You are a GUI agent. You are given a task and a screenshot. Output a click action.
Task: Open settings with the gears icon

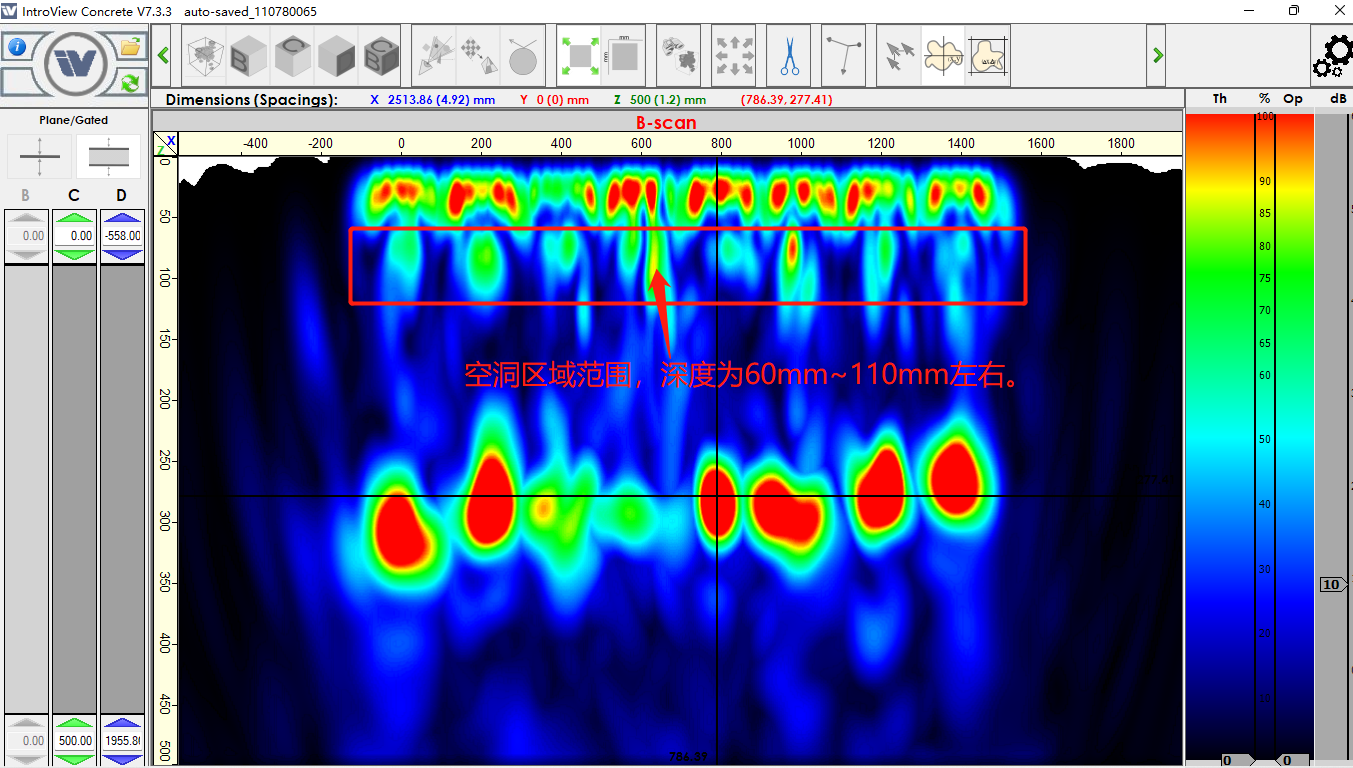pos(1331,56)
